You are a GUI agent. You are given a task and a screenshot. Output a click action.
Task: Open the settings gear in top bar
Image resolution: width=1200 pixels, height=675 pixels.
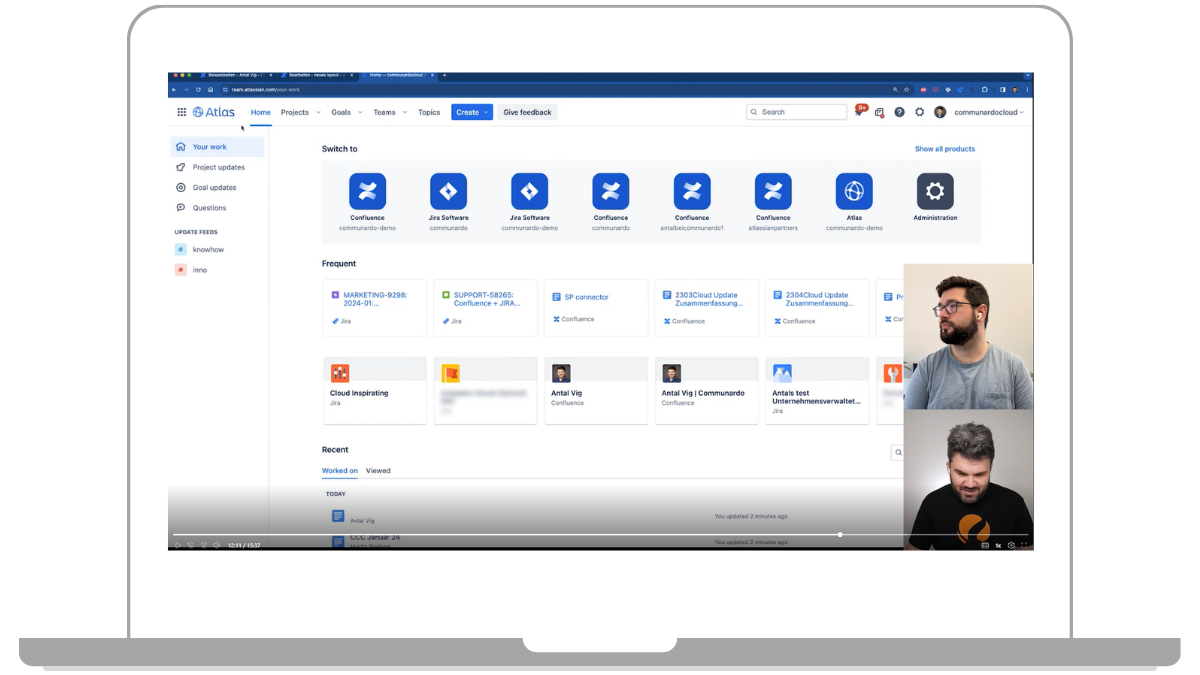pyautogui.click(x=919, y=112)
